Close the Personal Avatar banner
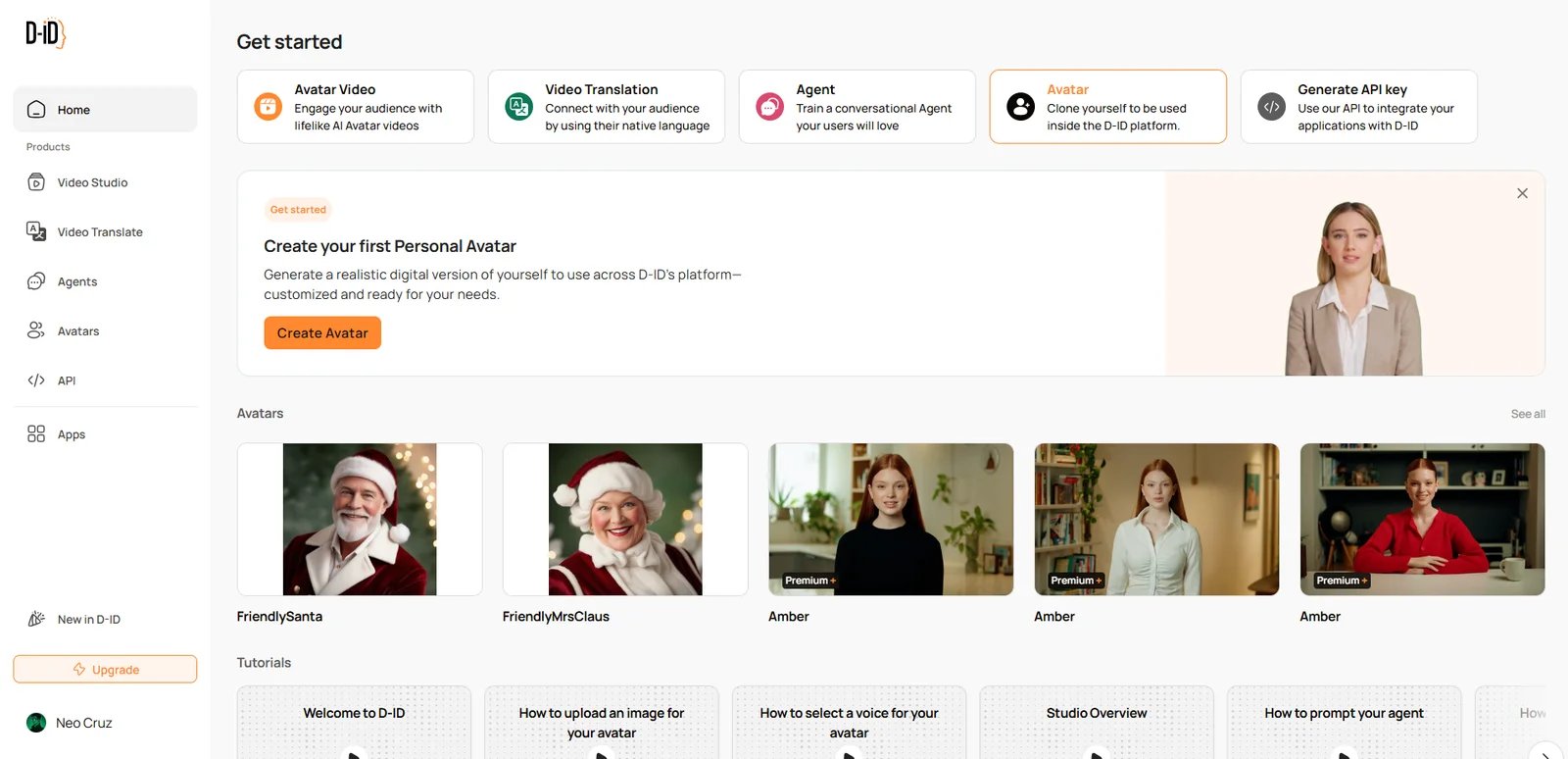 click(x=1522, y=193)
